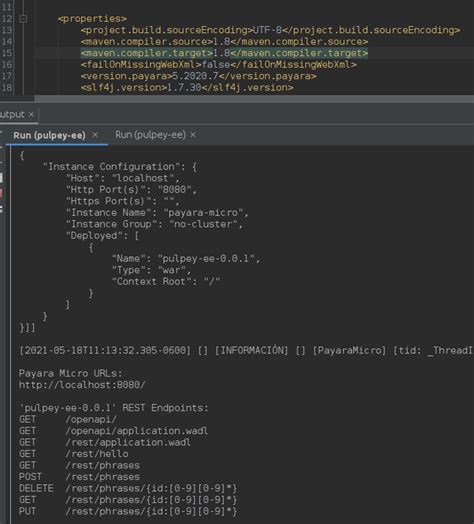Click the POST /rest/phrases output line

pos(79,477)
